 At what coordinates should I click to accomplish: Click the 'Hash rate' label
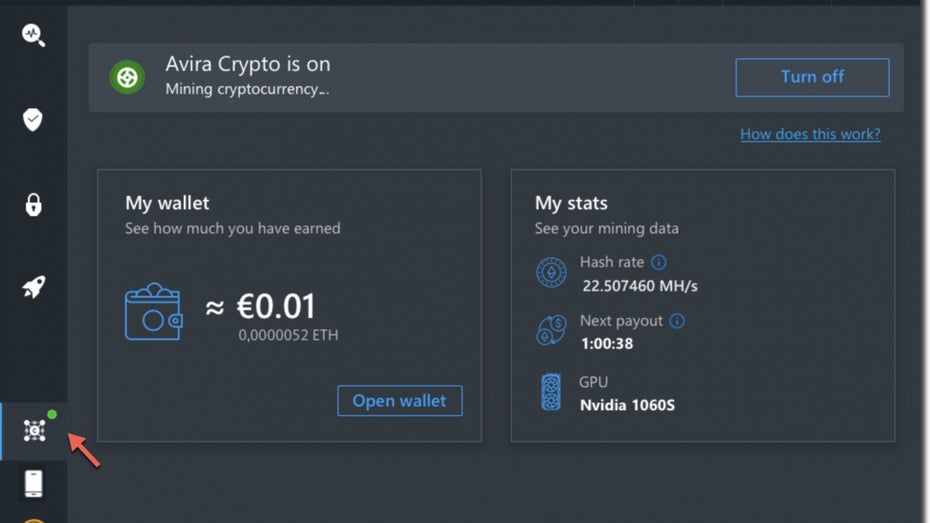pyautogui.click(x=612, y=262)
